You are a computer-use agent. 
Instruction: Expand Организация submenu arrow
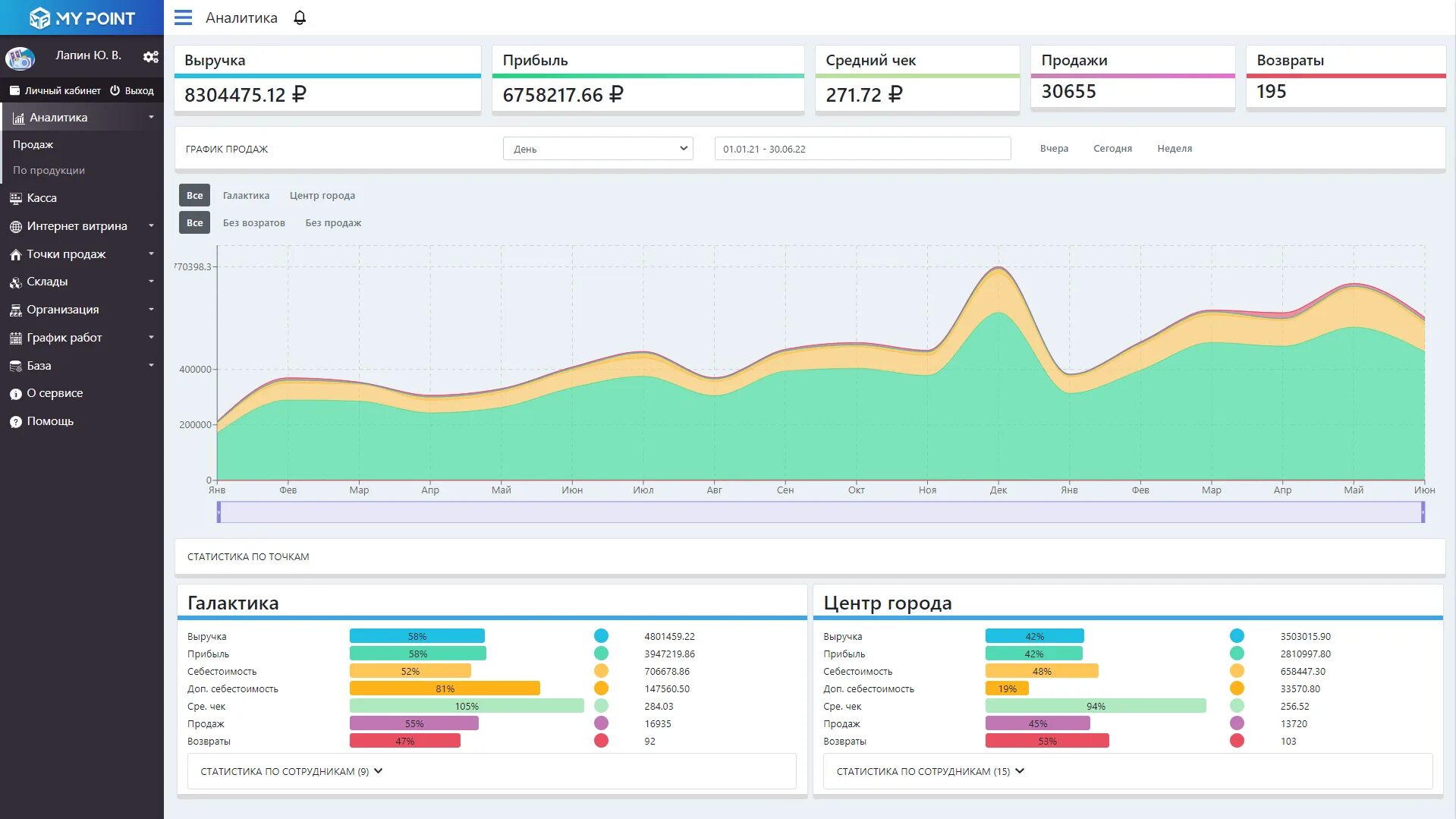[151, 310]
